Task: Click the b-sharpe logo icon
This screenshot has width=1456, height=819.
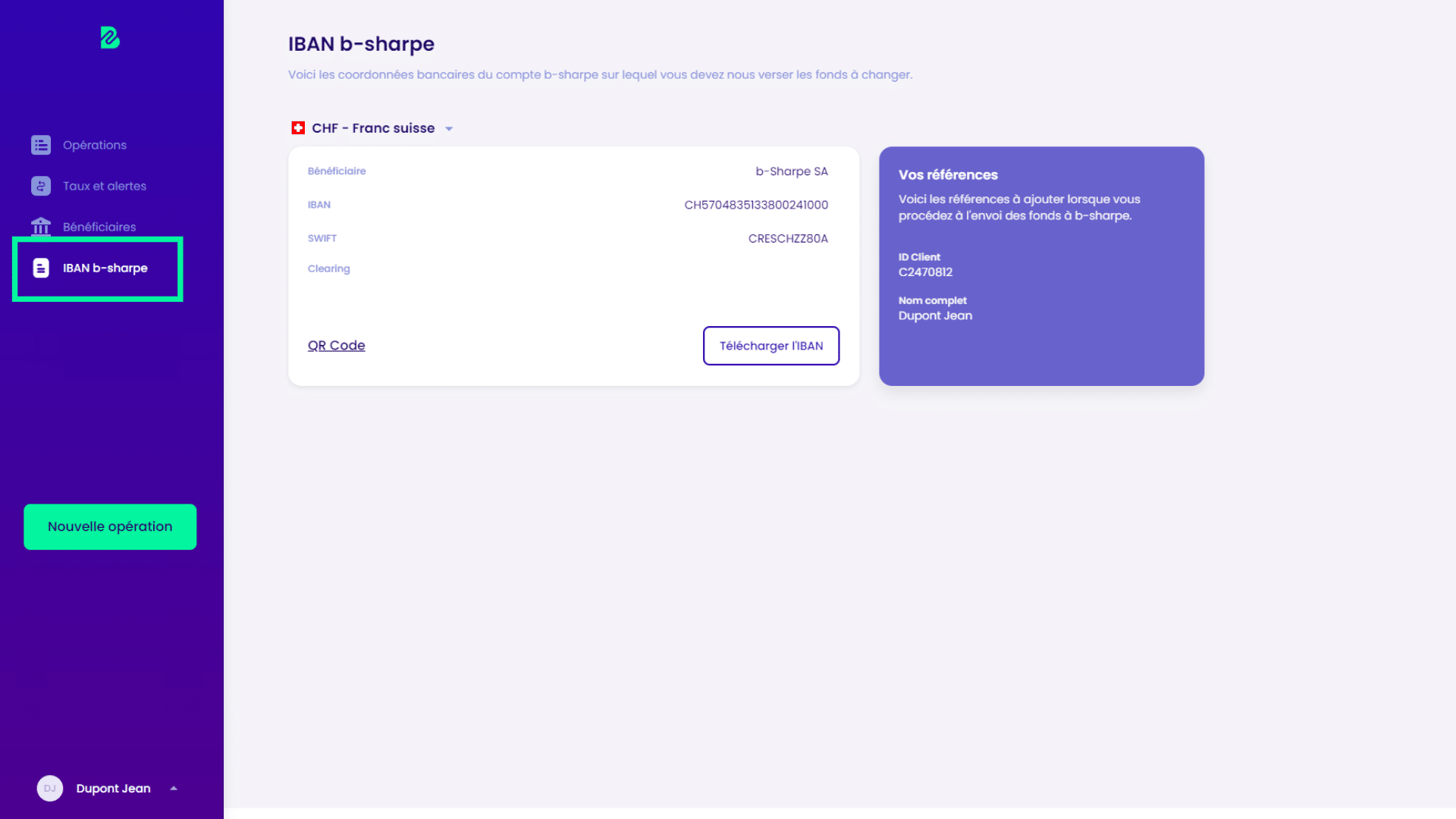Action: pyautogui.click(x=110, y=38)
